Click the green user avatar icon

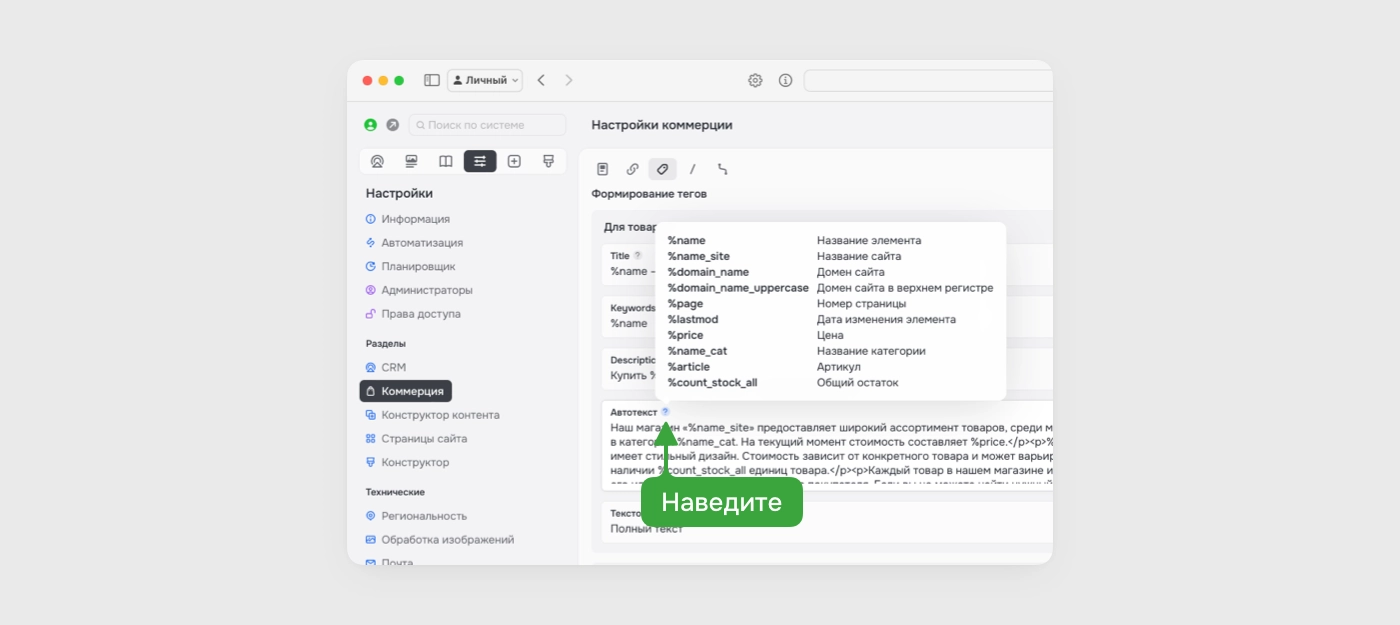370,125
